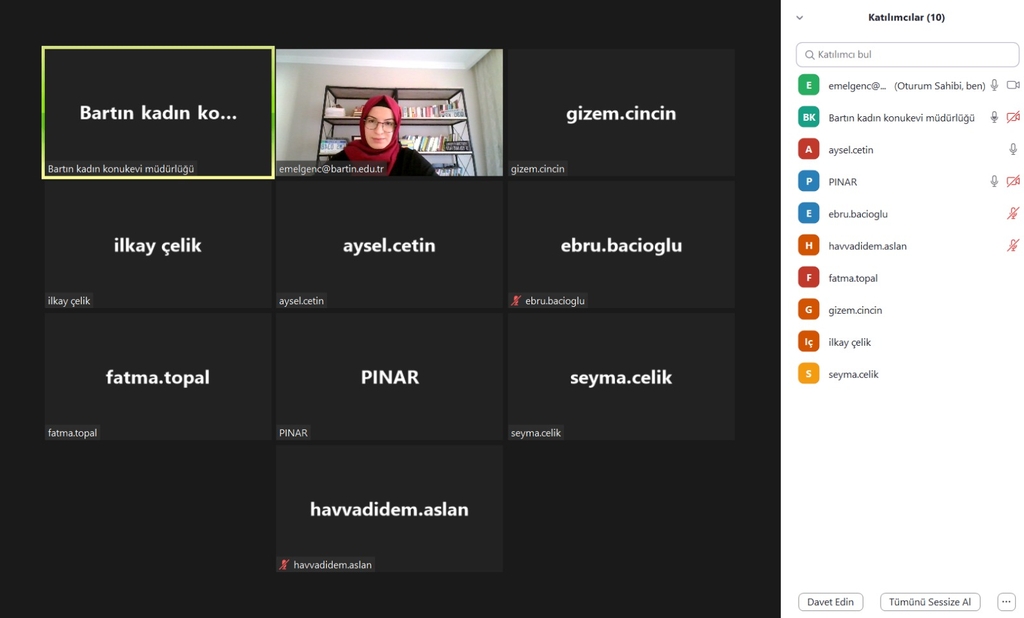
Task: Click the G avatar for gizem.cincin
Action: coord(809,310)
